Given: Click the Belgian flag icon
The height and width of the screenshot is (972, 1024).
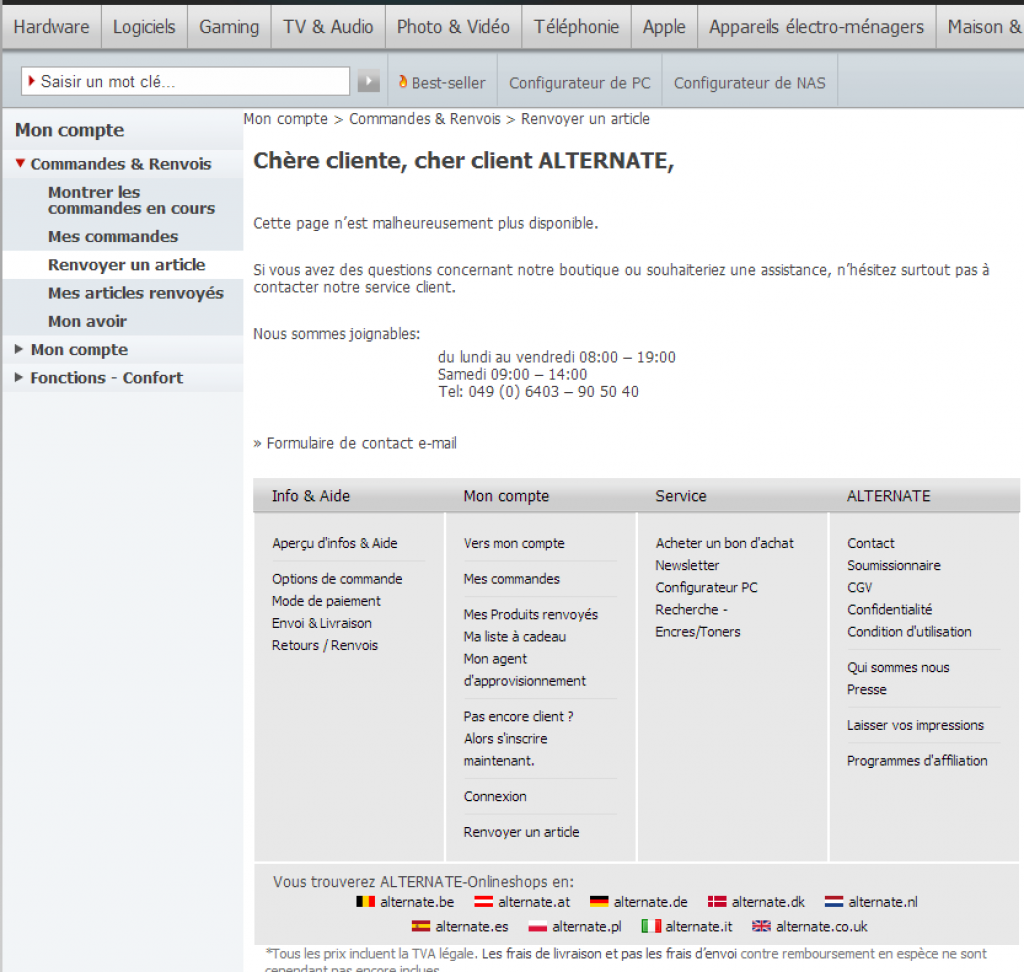Looking at the screenshot, I should click(365, 901).
